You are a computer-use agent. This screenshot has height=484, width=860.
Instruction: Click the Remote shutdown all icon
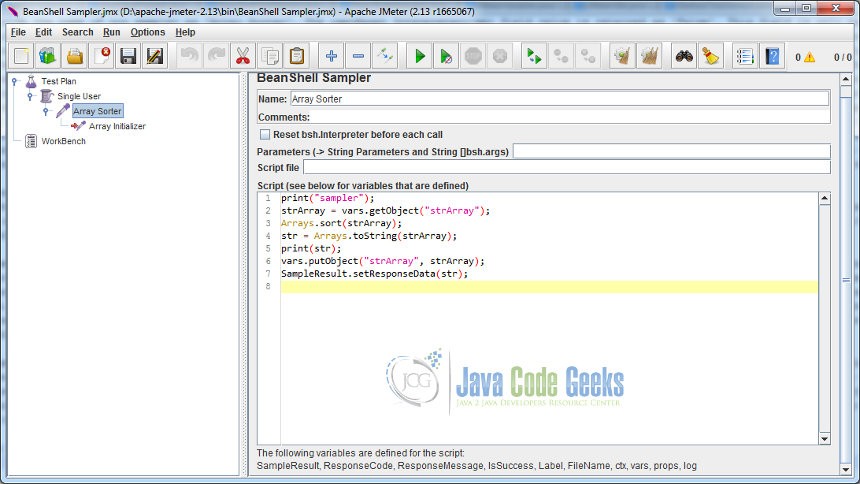point(588,56)
